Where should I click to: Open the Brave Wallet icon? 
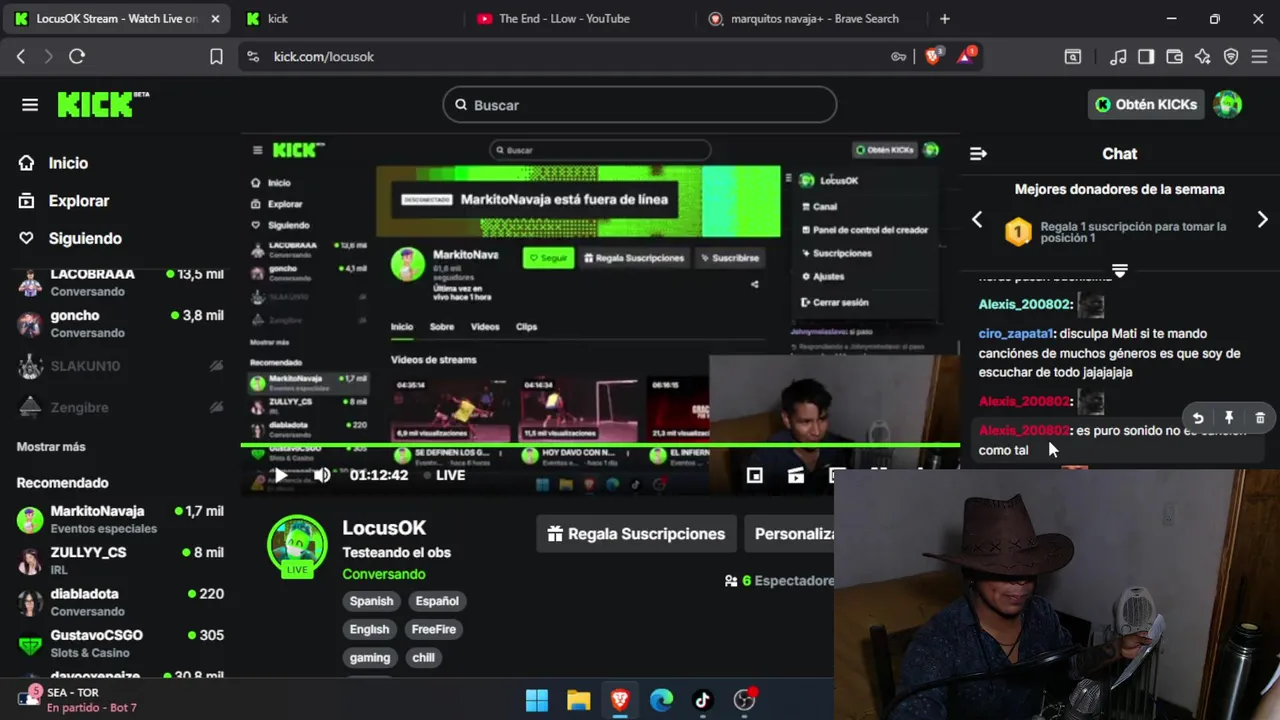coord(1175,57)
